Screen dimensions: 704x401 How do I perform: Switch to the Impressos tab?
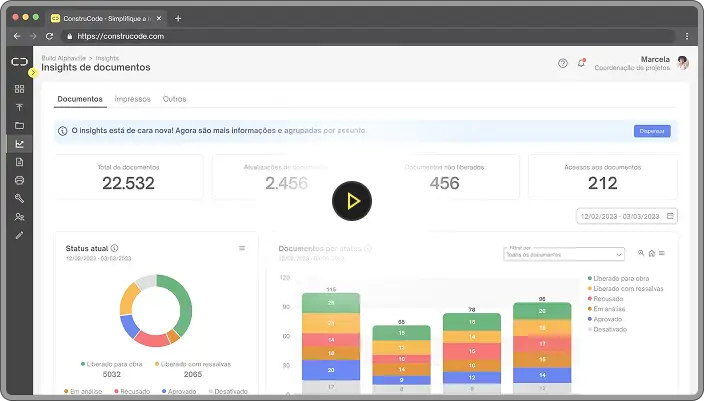pos(133,100)
